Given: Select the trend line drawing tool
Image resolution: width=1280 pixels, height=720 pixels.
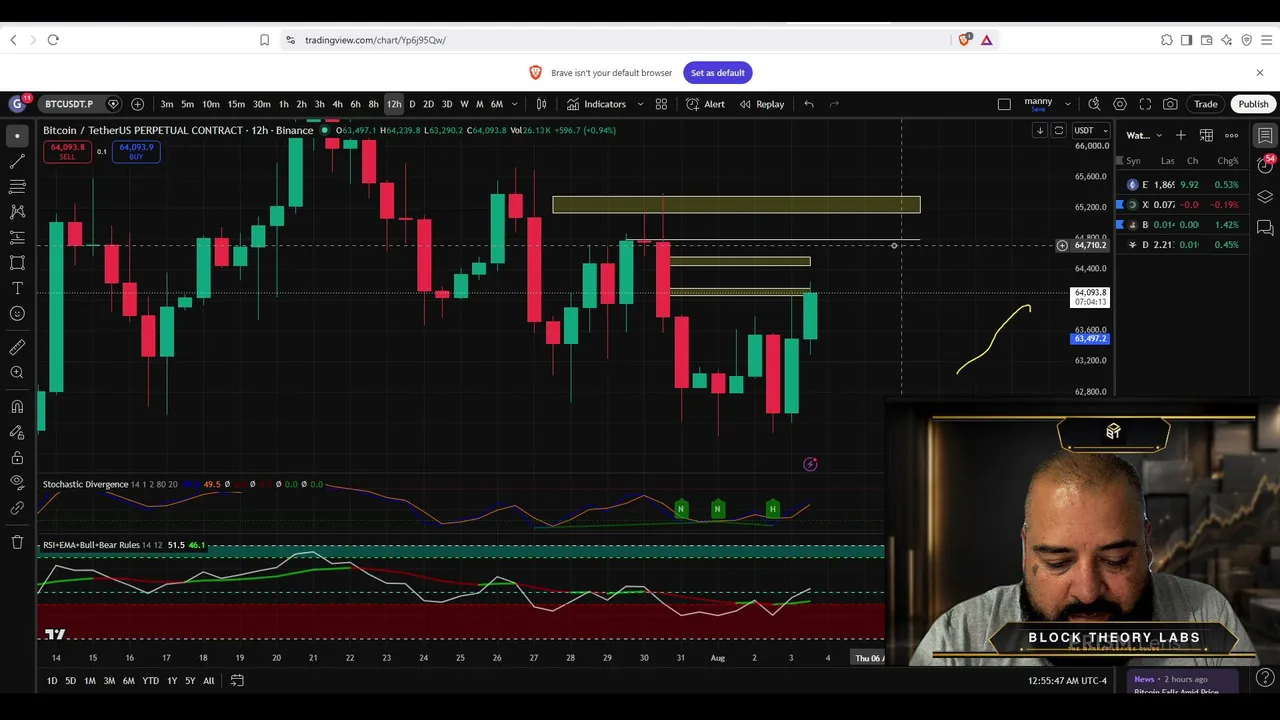Looking at the screenshot, I should (17, 161).
